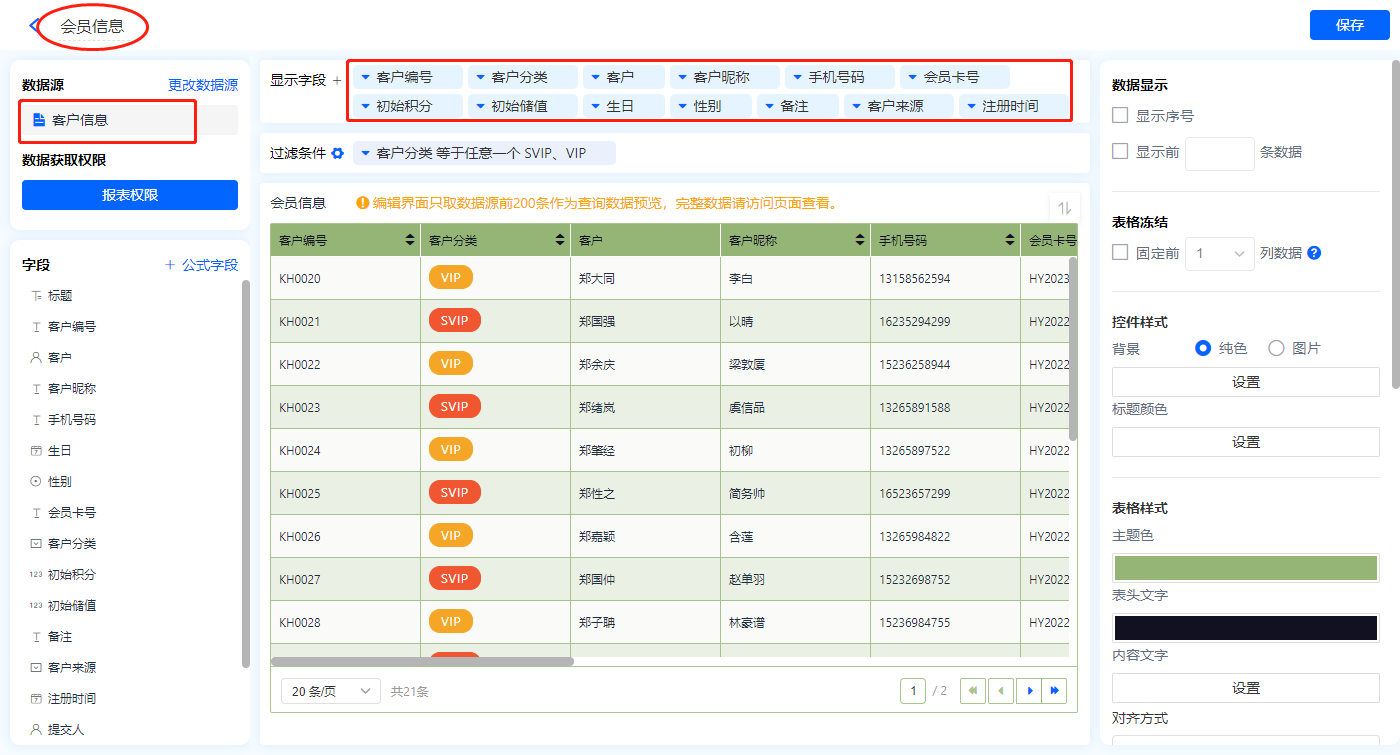Select the 手机号码 field in the field list
This screenshot has width=1400, height=755.
point(72,420)
